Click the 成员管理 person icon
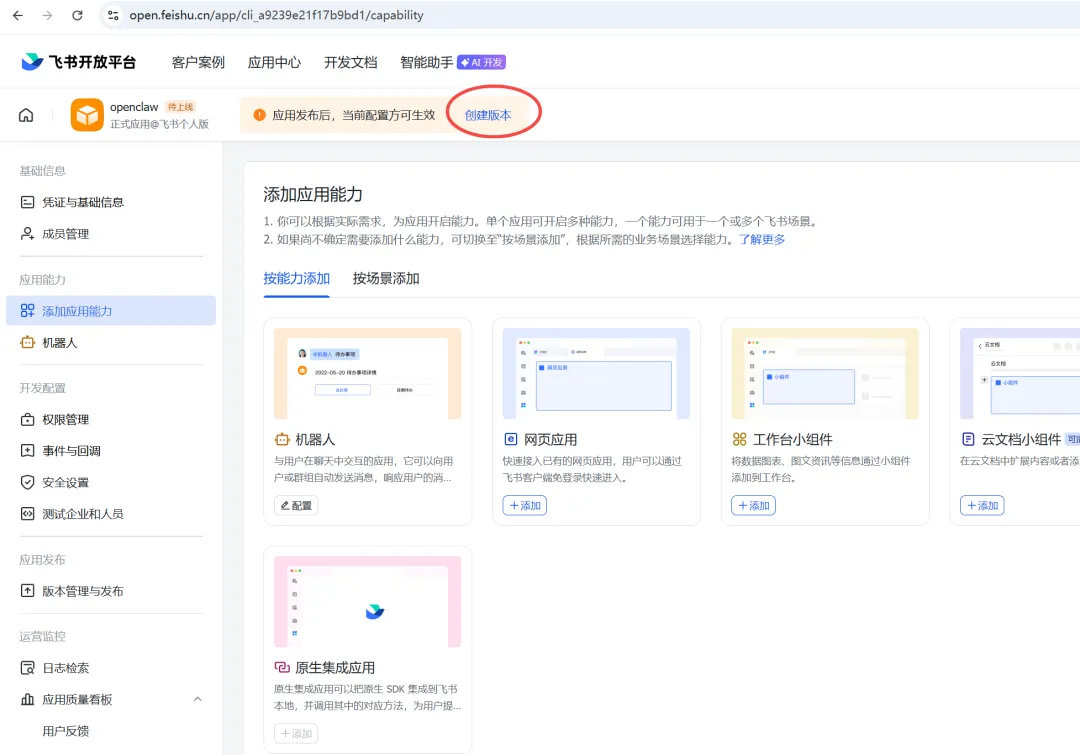1080x755 pixels. coord(28,234)
